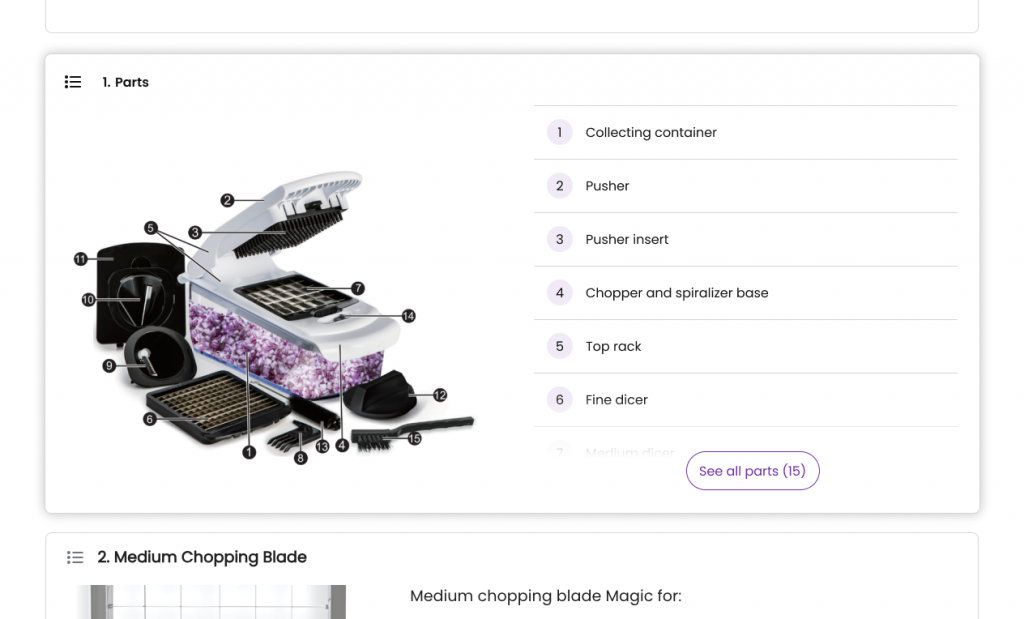This screenshot has height=619, width=1024.
Task: Select the Fine dicer list item
Action: tap(745, 400)
